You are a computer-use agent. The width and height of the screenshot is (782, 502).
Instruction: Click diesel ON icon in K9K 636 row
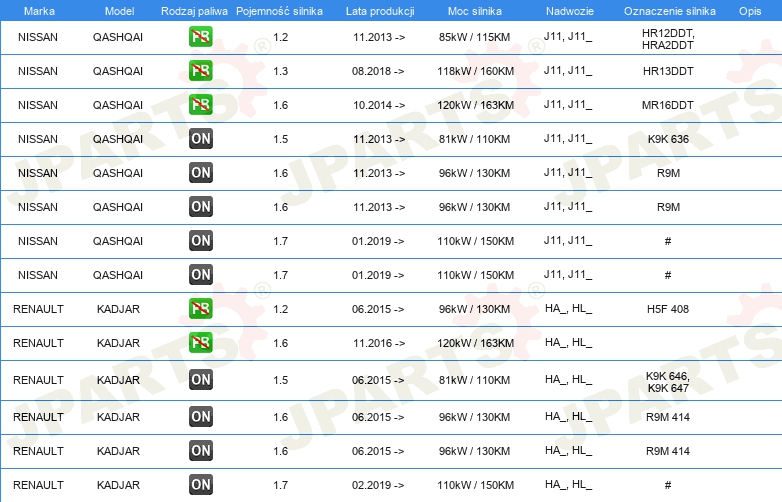pos(200,139)
